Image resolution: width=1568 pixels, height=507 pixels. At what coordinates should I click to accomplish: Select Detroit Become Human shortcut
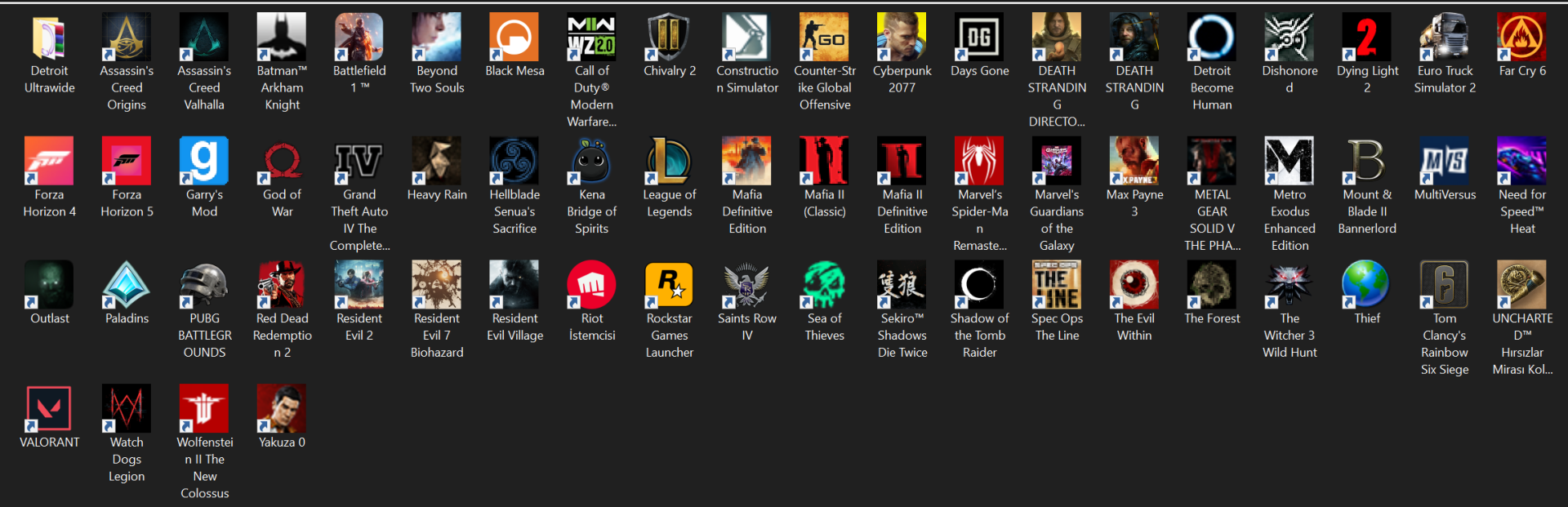(x=1212, y=38)
